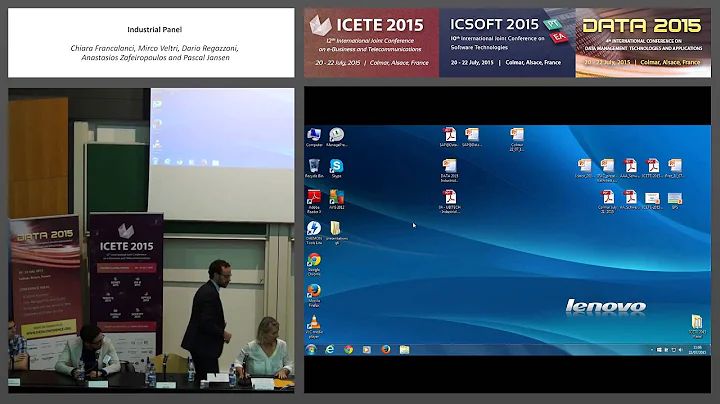Open DAEMON Tools Lite shortcut
This screenshot has width=720, height=404.
coord(314,233)
